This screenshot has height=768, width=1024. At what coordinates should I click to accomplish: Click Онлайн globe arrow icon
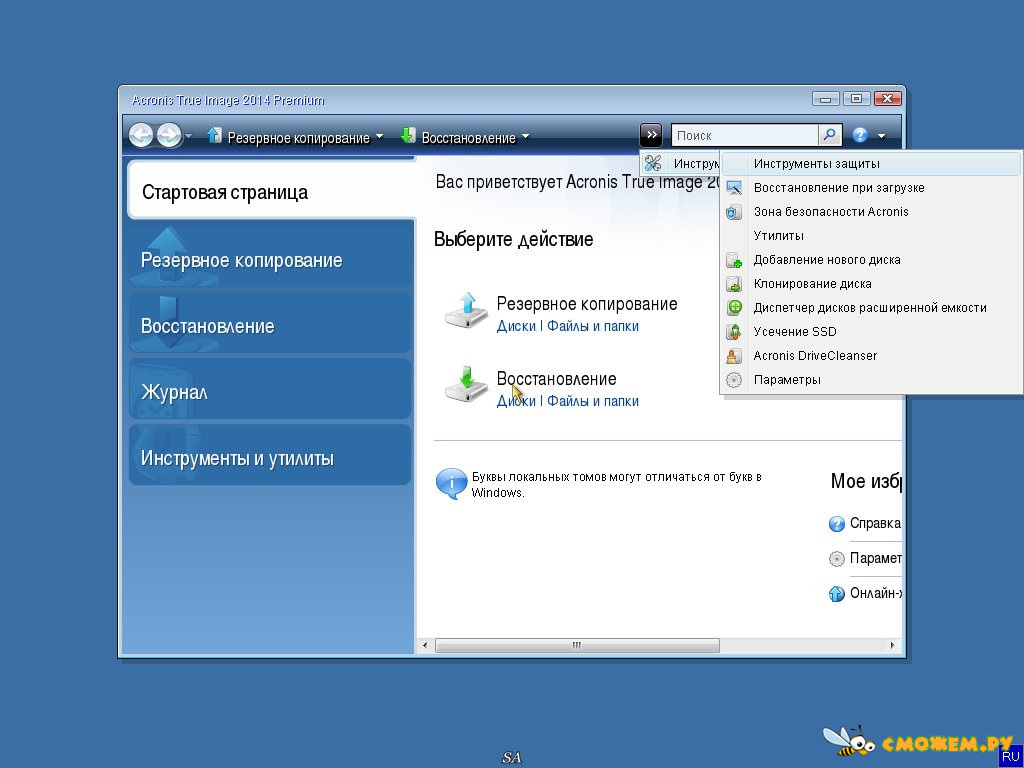click(x=837, y=594)
